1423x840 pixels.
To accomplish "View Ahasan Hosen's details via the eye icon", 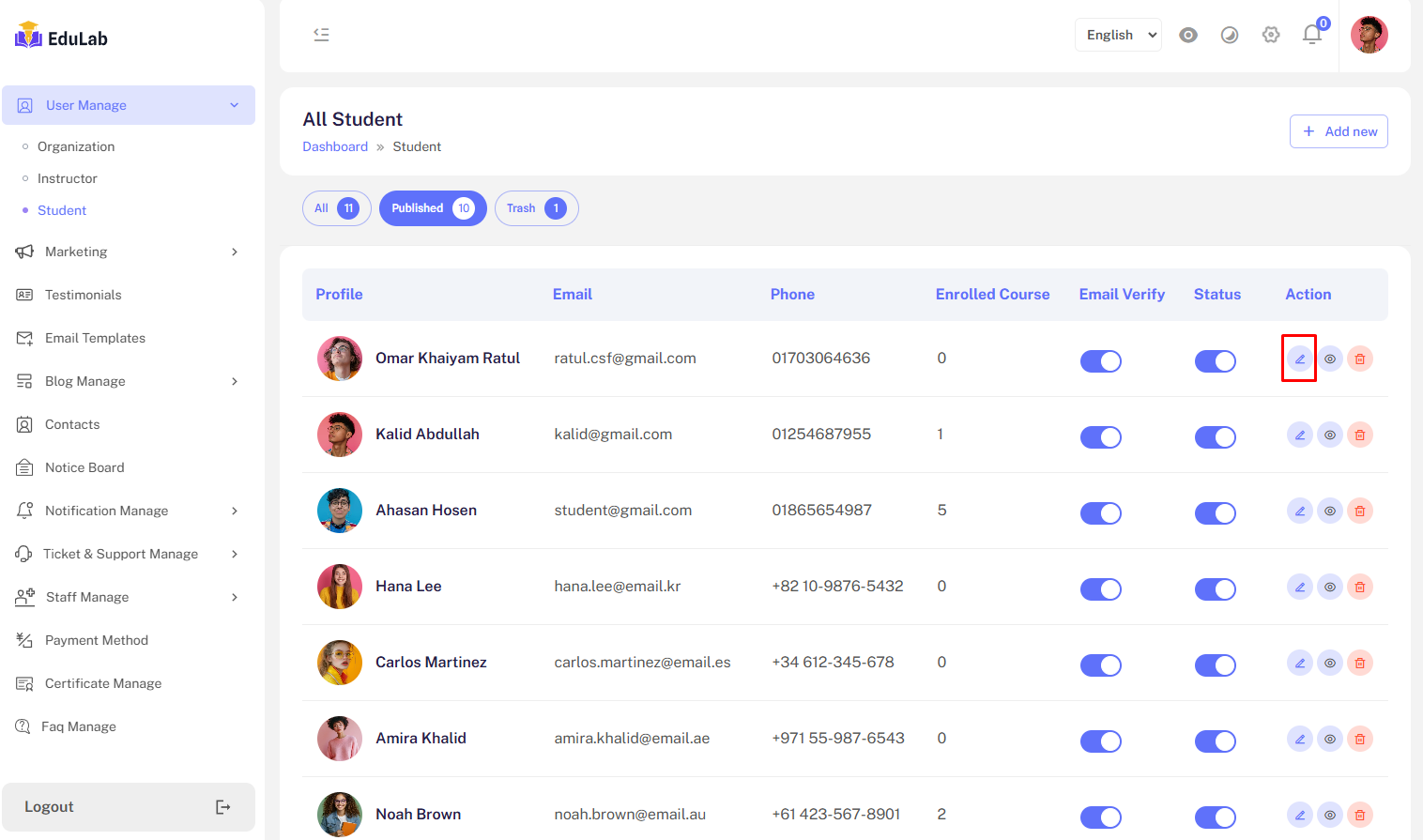I will 1329,511.
